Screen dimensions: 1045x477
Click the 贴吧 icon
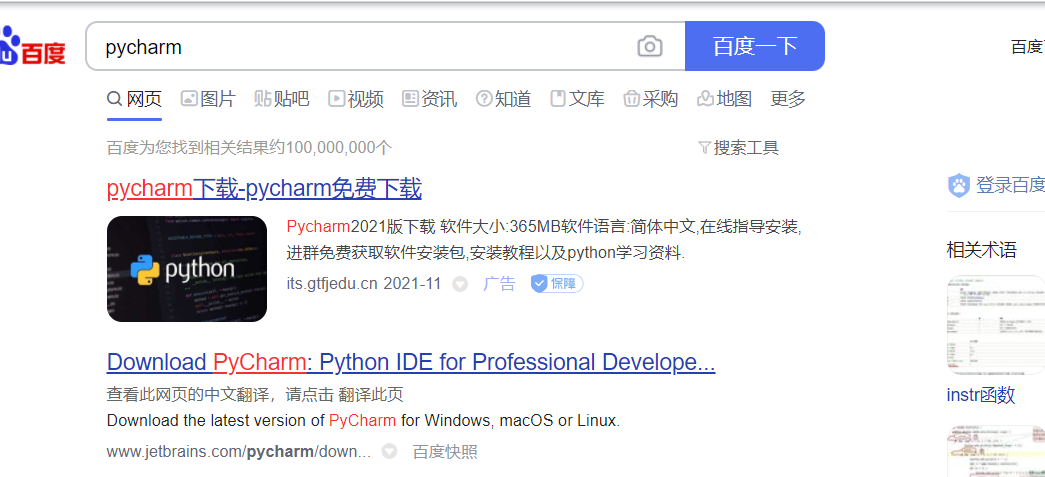tap(263, 99)
